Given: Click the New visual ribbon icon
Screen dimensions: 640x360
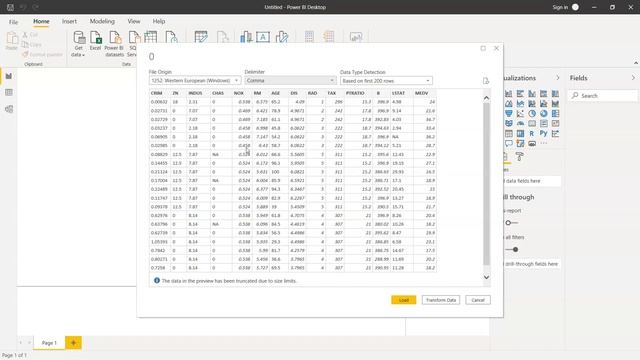Looking at the screenshot, I should [246, 37].
